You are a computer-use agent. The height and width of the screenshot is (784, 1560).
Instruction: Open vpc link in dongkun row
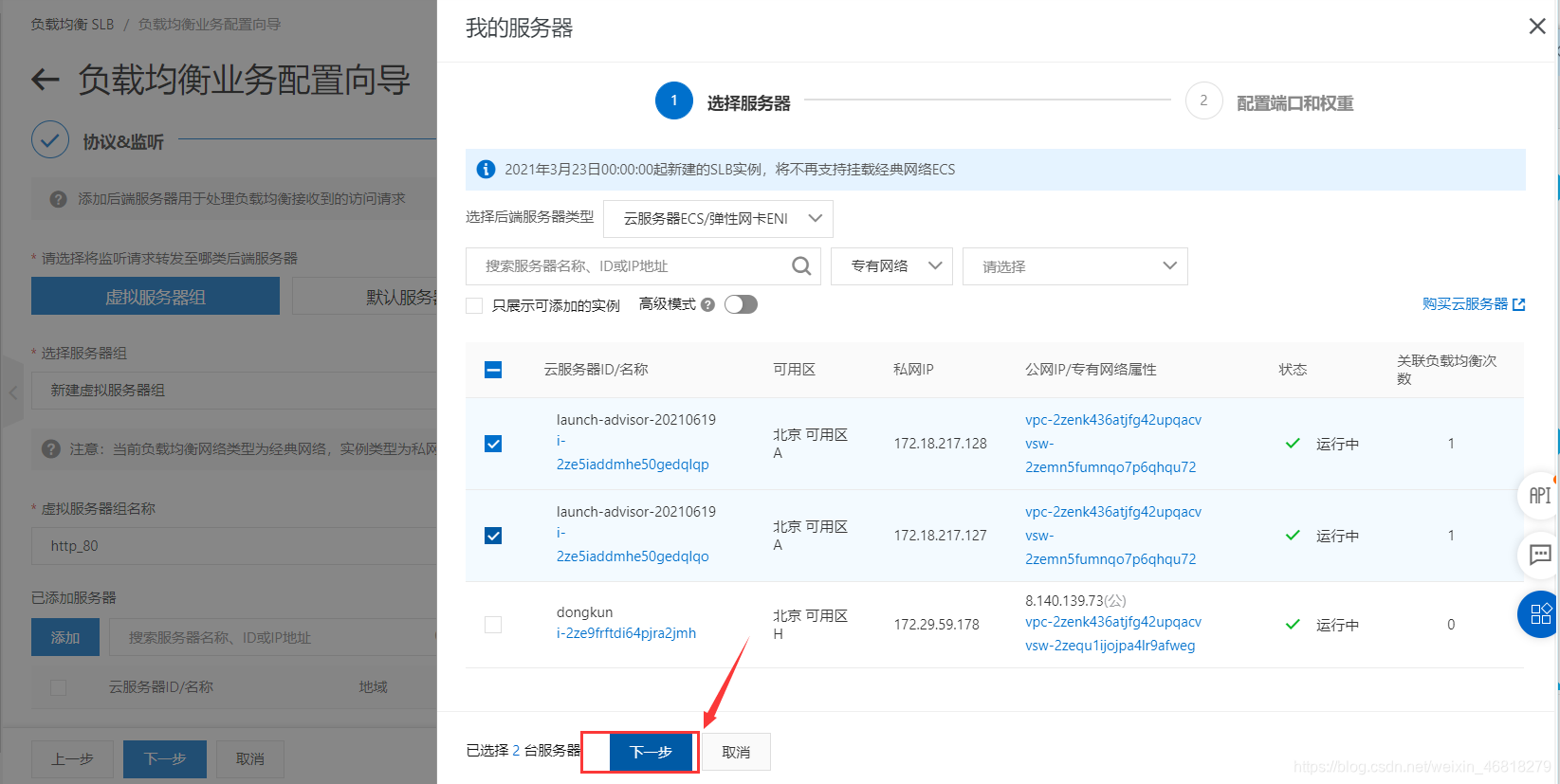click(1113, 622)
